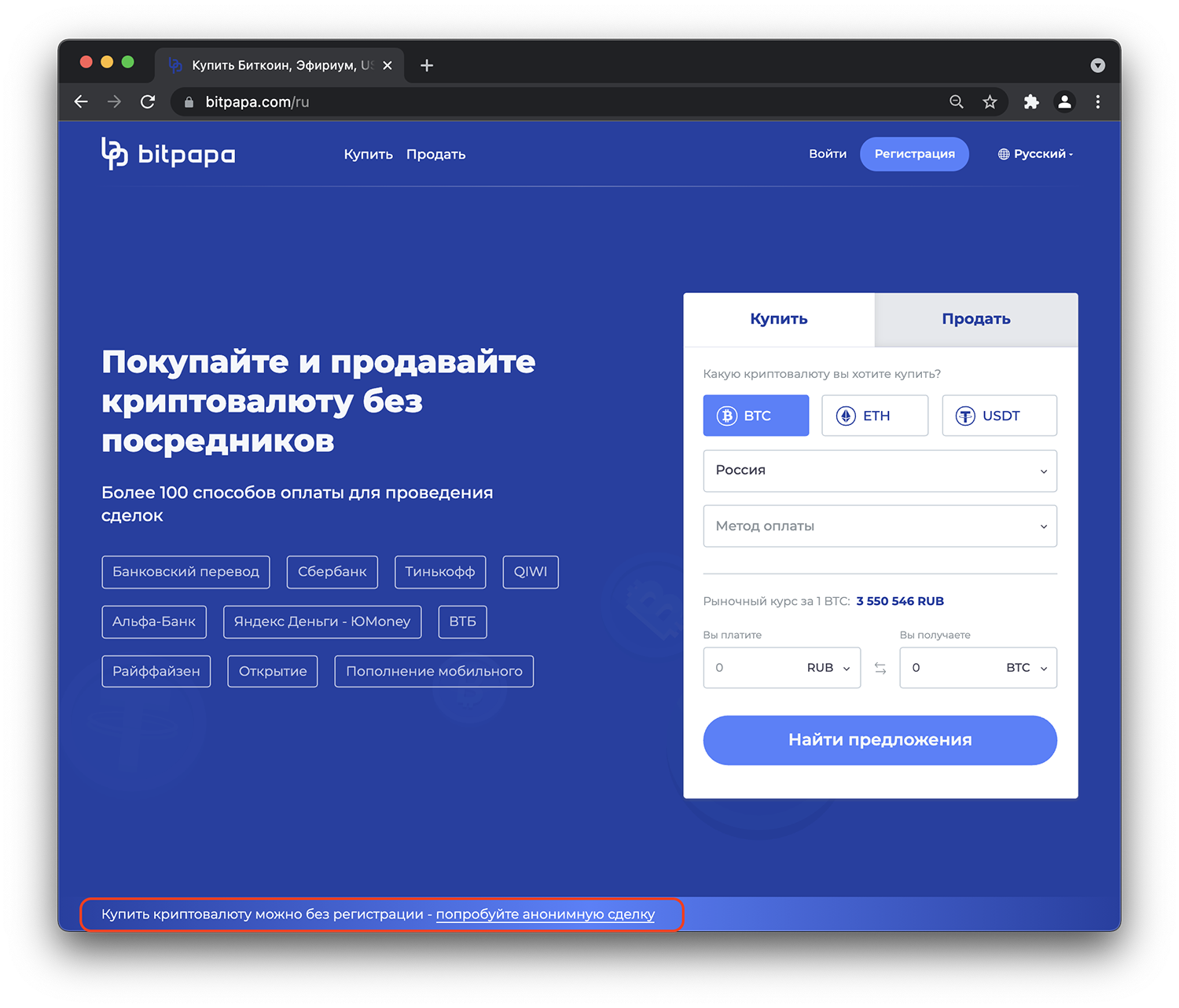Click the bitpapa logo
Image resolution: width=1179 pixels, height=1008 pixels.
[x=168, y=154]
